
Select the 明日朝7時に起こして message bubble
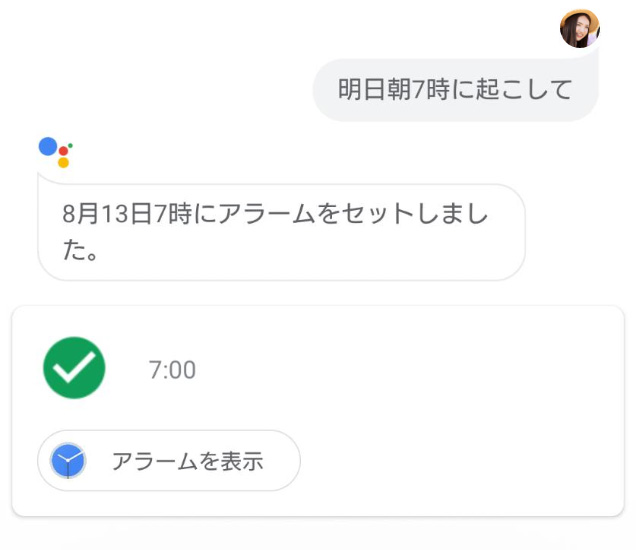[455, 90]
